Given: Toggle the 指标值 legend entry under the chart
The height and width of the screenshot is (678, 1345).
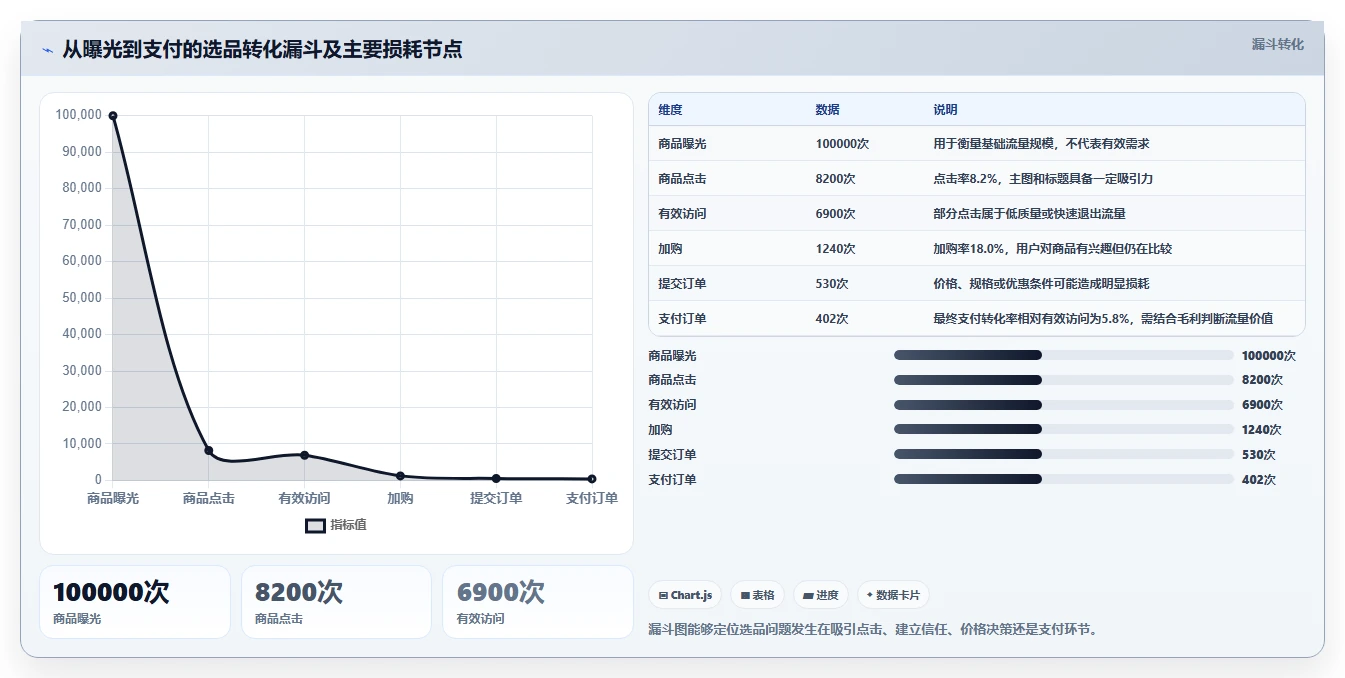Looking at the screenshot, I should tap(336, 525).
